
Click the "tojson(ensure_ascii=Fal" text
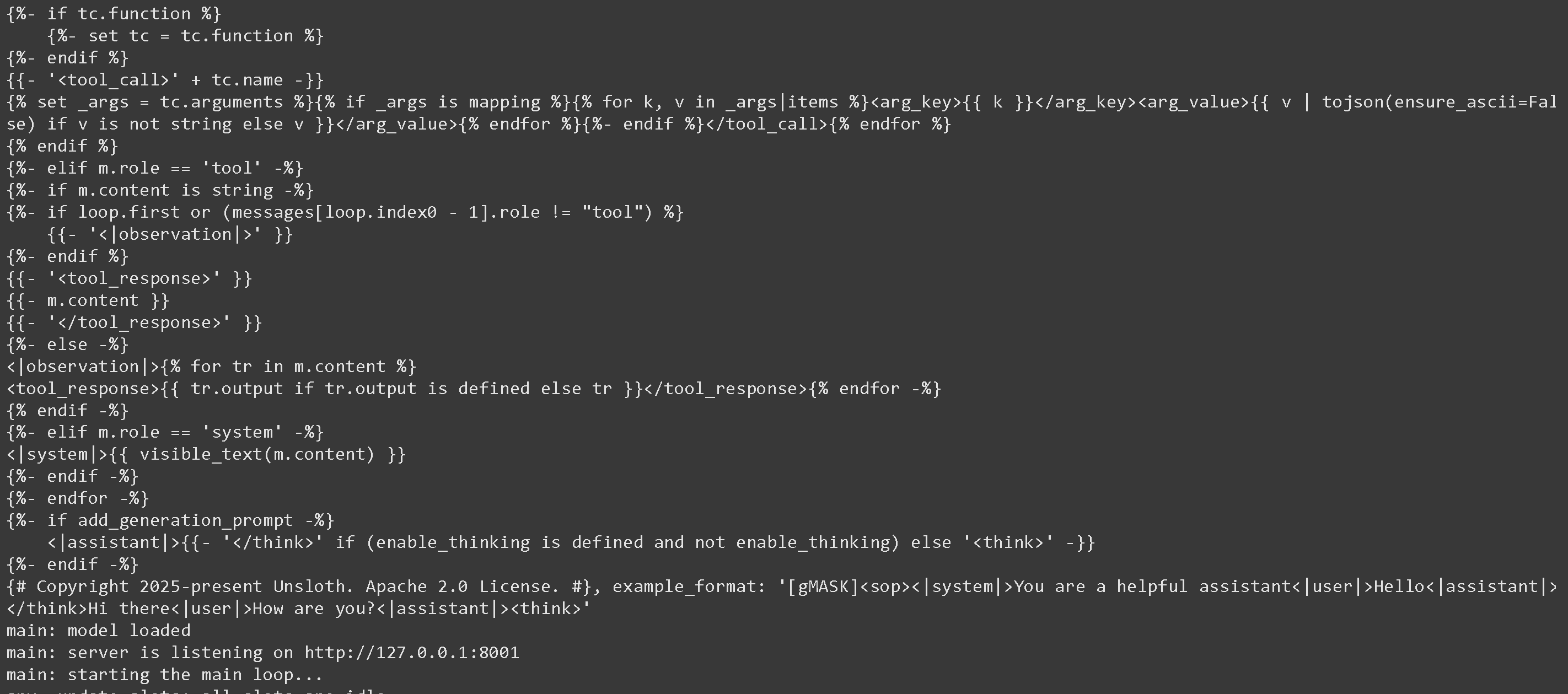coord(1438,103)
